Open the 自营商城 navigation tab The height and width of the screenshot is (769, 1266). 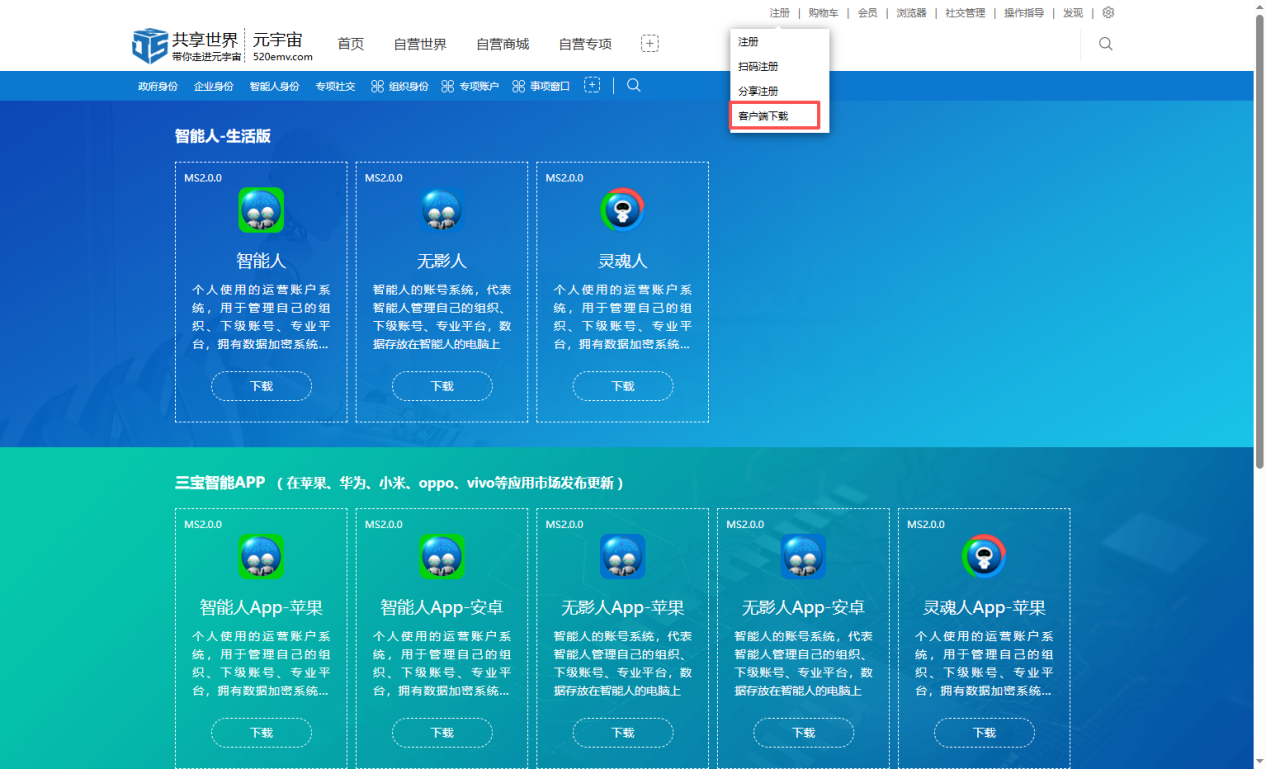tap(502, 44)
